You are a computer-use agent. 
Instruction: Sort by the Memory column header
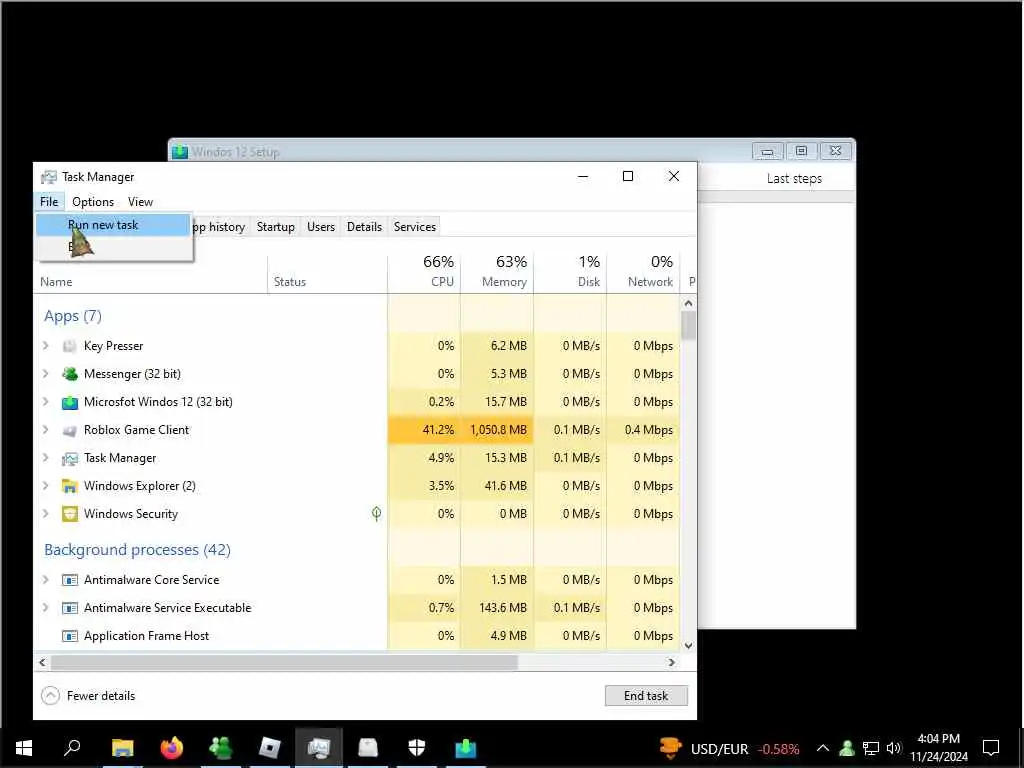(x=497, y=272)
